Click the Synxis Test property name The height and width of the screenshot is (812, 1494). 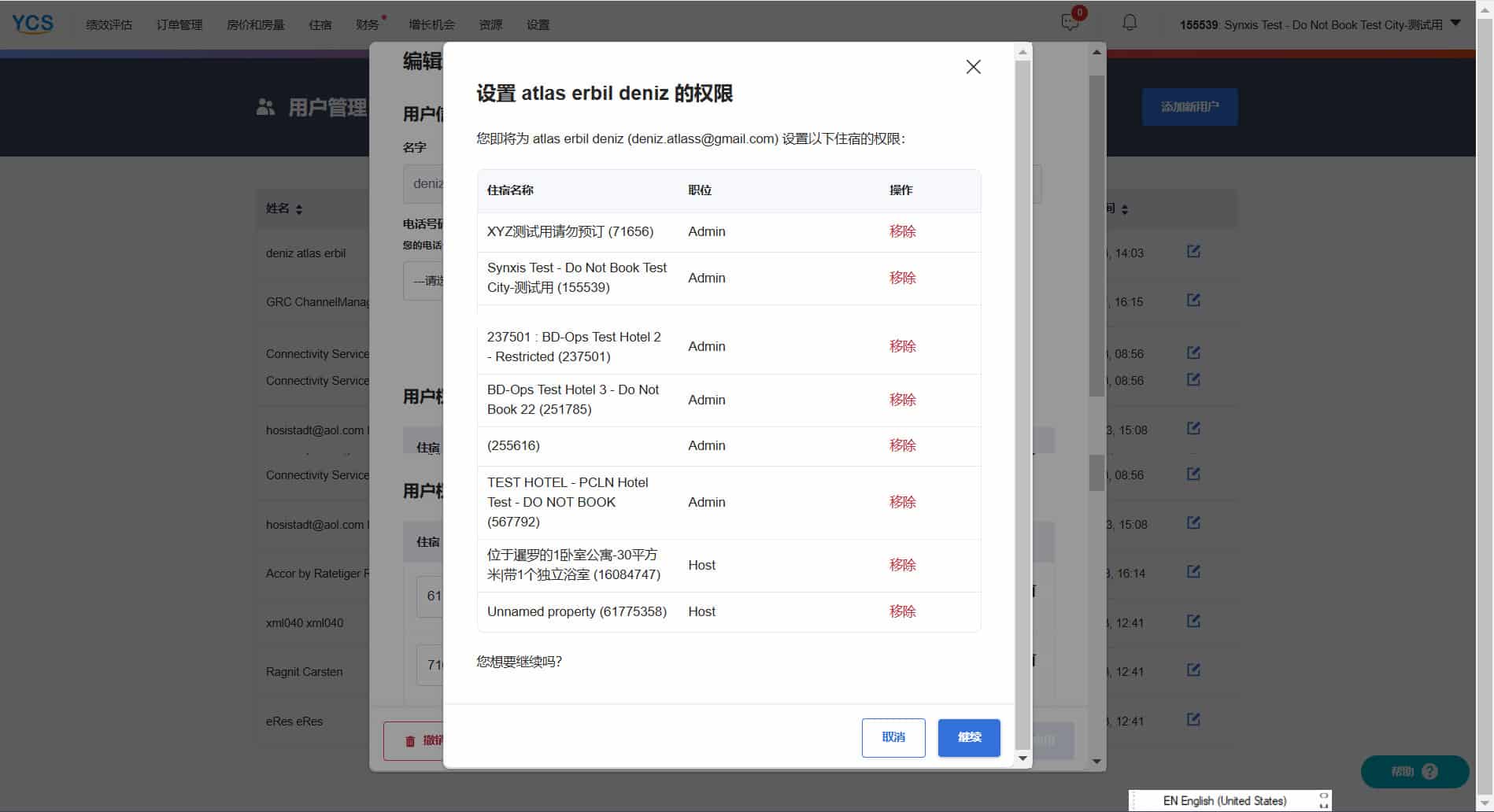click(577, 278)
